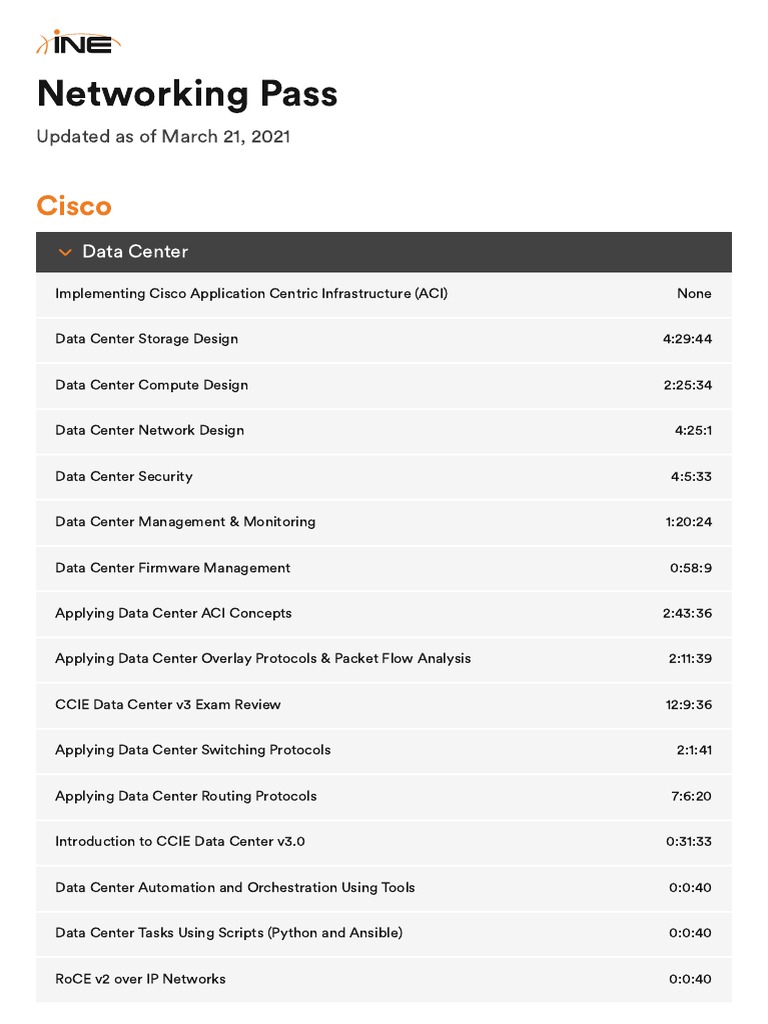This screenshot has width=768, height=1024.
Task: Open CCIE Data Center v3 Exam Review
Action: tap(168, 704)
